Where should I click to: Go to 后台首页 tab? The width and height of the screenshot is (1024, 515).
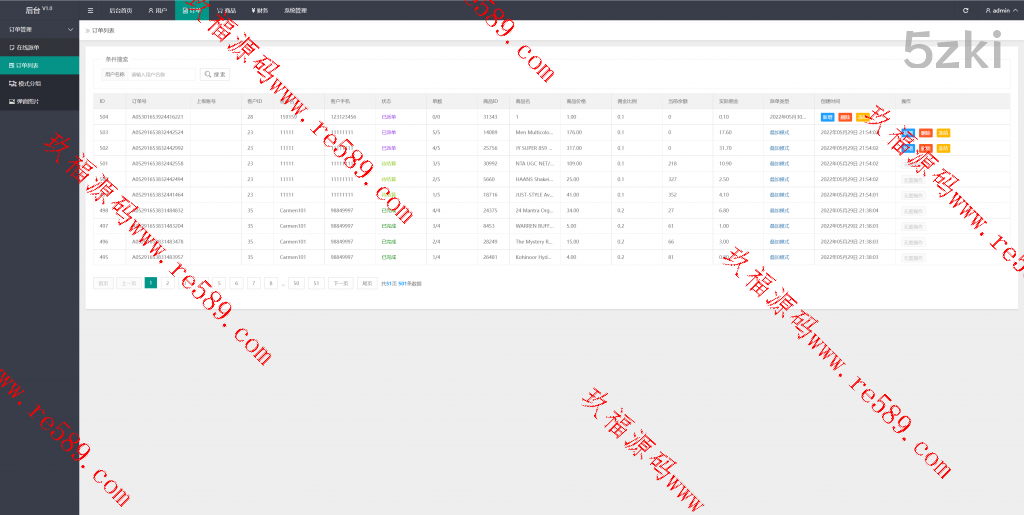click(x=120, y=10)
